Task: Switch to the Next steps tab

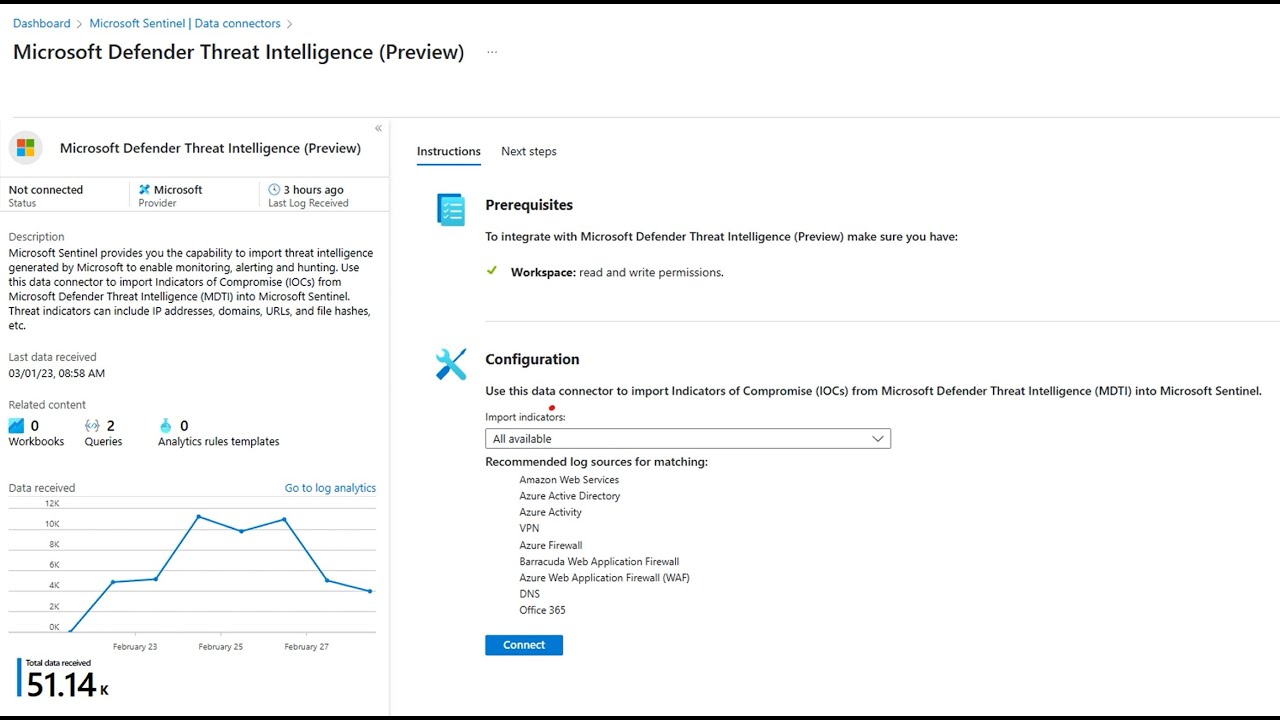Action: [529, 152]
